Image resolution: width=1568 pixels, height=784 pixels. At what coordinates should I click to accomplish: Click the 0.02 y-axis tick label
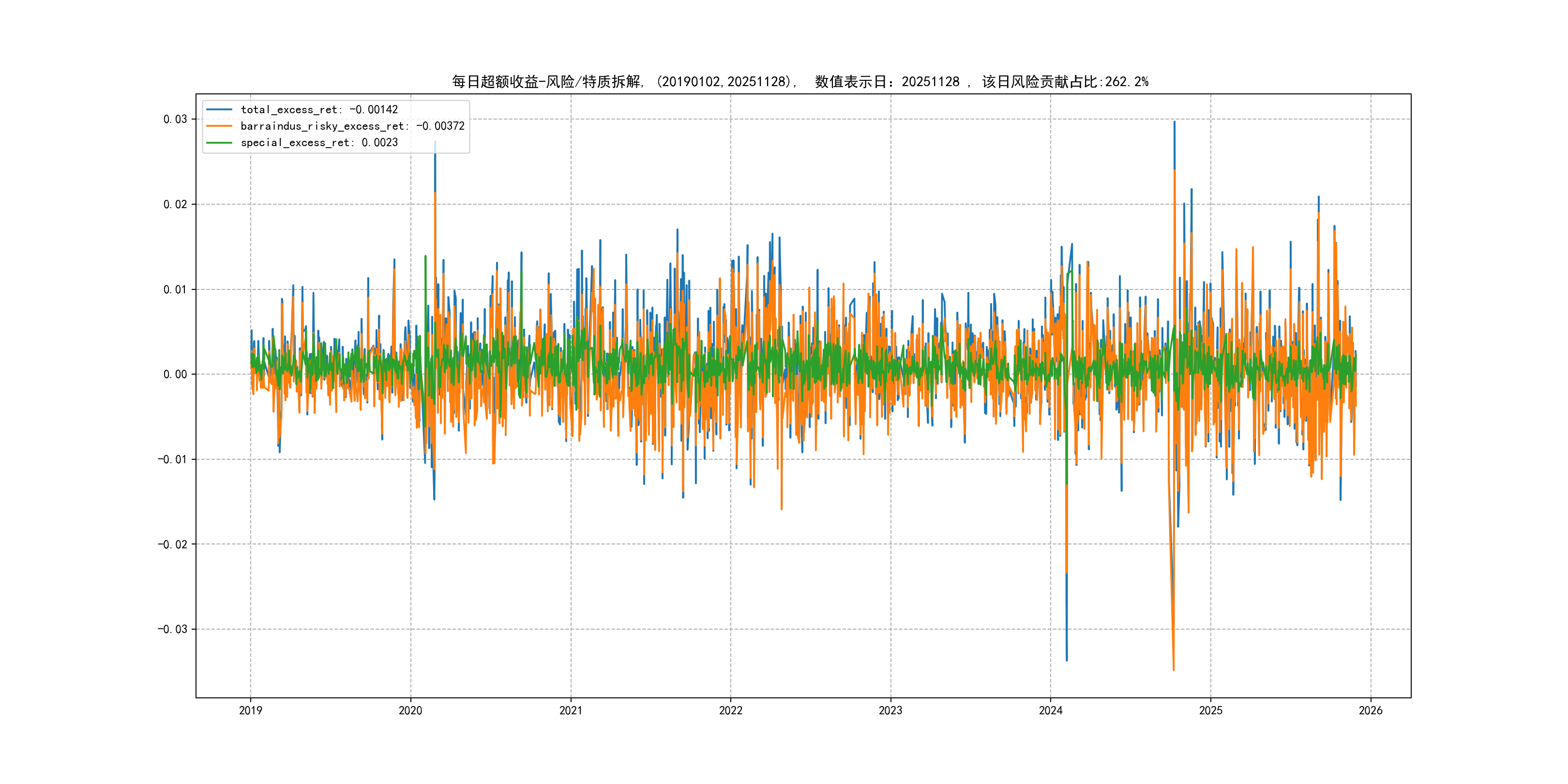click(x=175, y=205)
